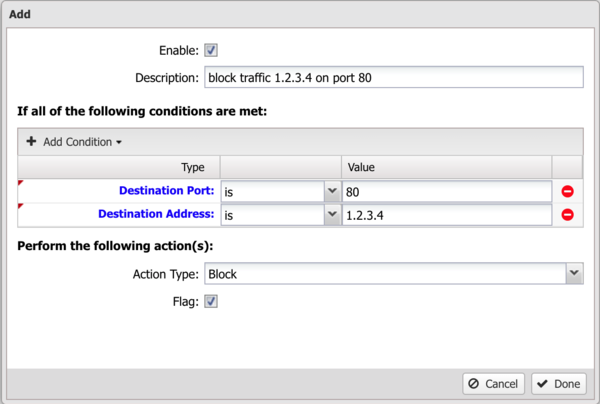Cancel the Add rule dialog
Viewport: 600px width, 404px height.
[494, 384]
